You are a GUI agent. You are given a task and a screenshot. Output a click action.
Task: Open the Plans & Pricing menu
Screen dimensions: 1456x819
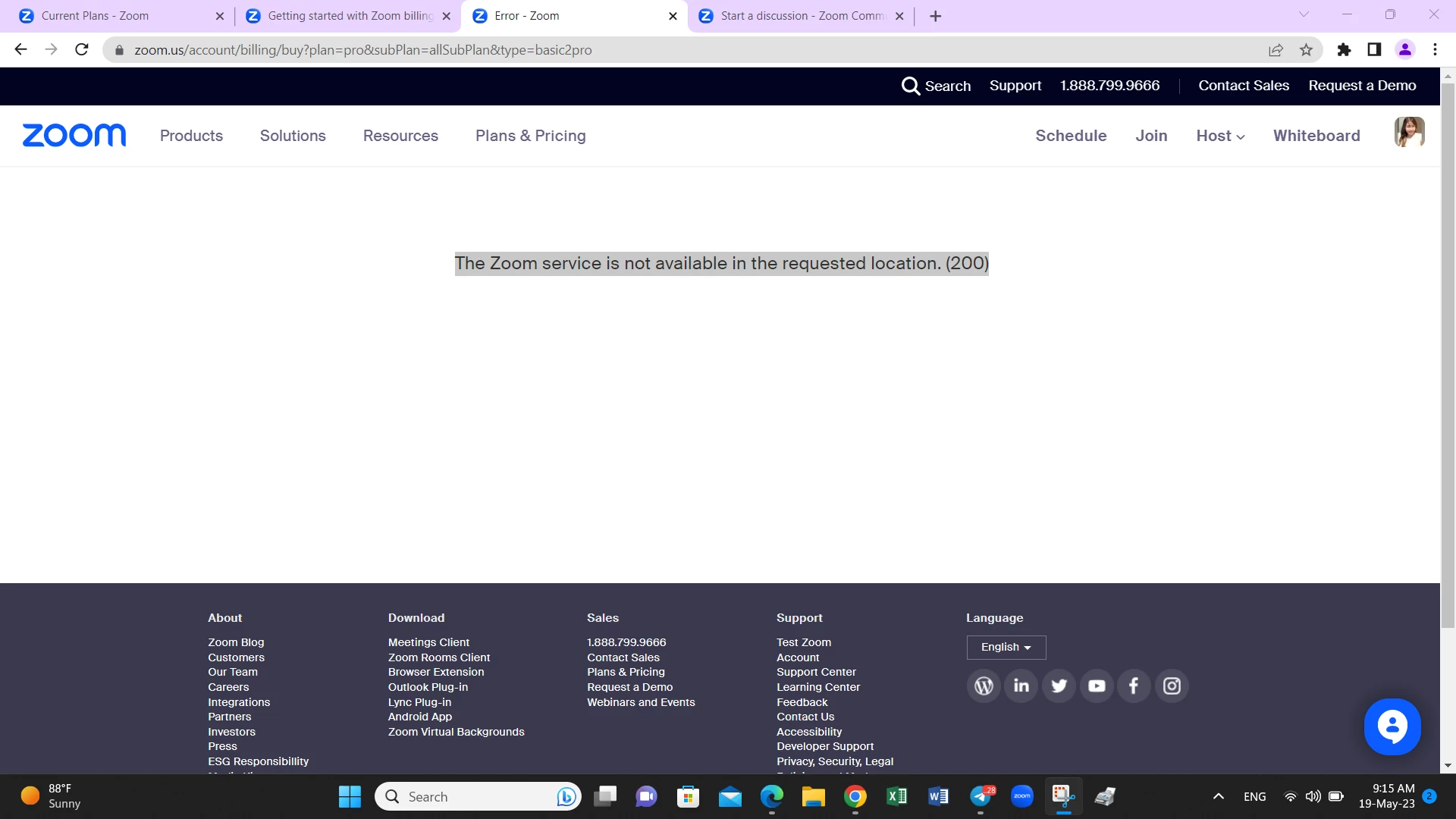[530, 136]
